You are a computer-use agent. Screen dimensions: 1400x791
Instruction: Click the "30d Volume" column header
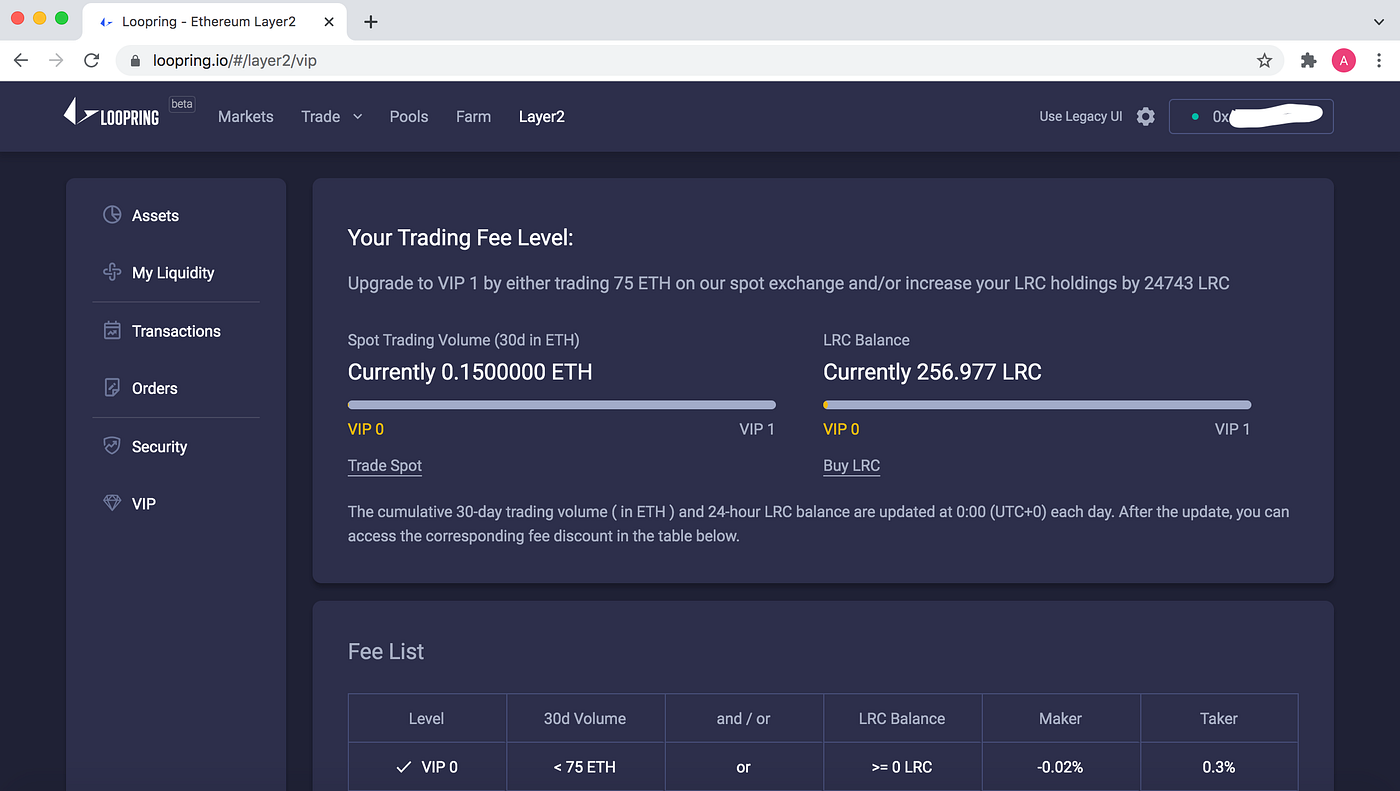point(585,718)
